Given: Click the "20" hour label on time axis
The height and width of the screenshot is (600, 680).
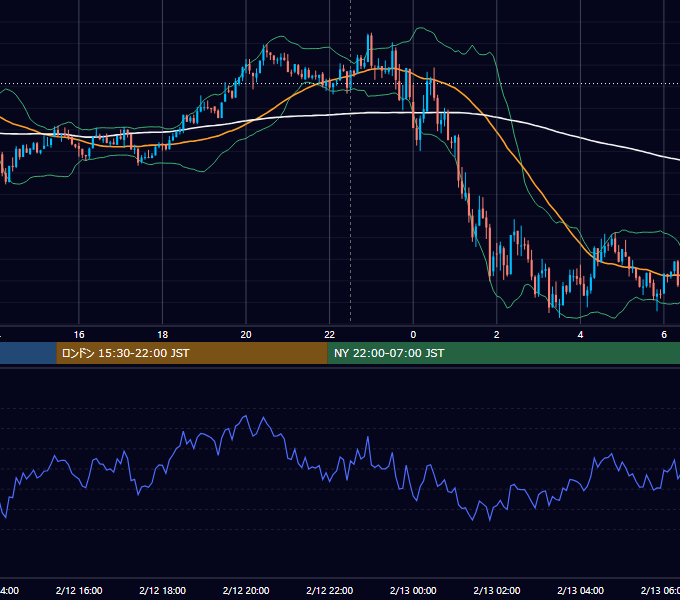Looking at the screenshot, I should [246, 335].
